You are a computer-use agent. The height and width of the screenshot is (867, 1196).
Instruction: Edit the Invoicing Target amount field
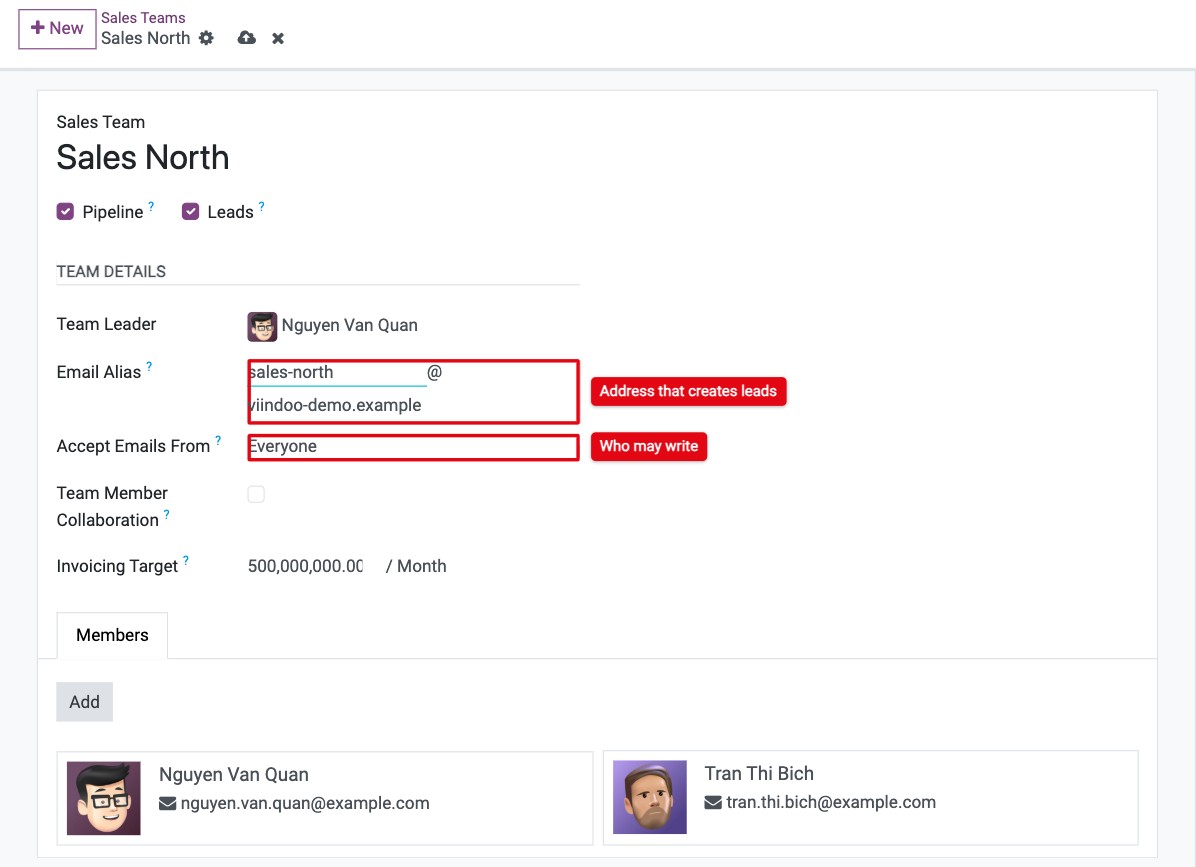(306, 566)
